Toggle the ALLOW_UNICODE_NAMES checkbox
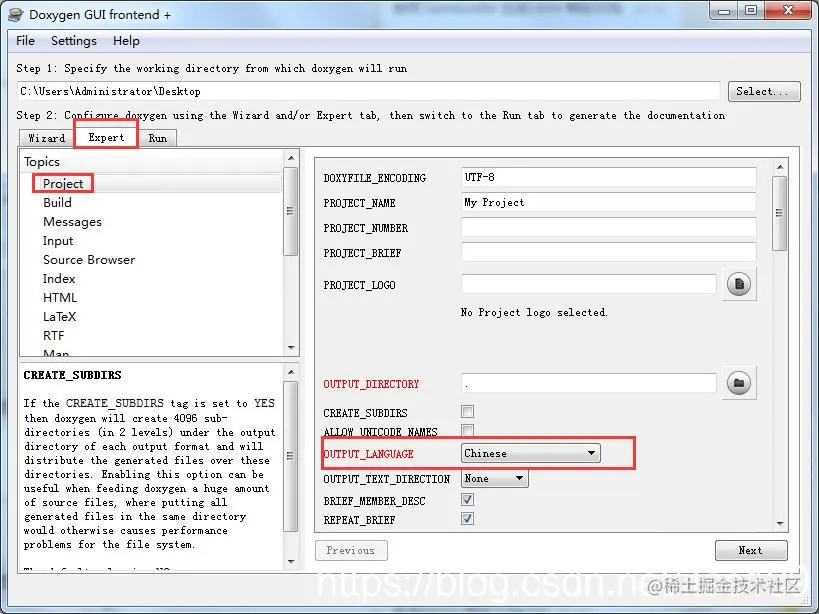This screenshot has height=614, width=819. coord(467,430)
